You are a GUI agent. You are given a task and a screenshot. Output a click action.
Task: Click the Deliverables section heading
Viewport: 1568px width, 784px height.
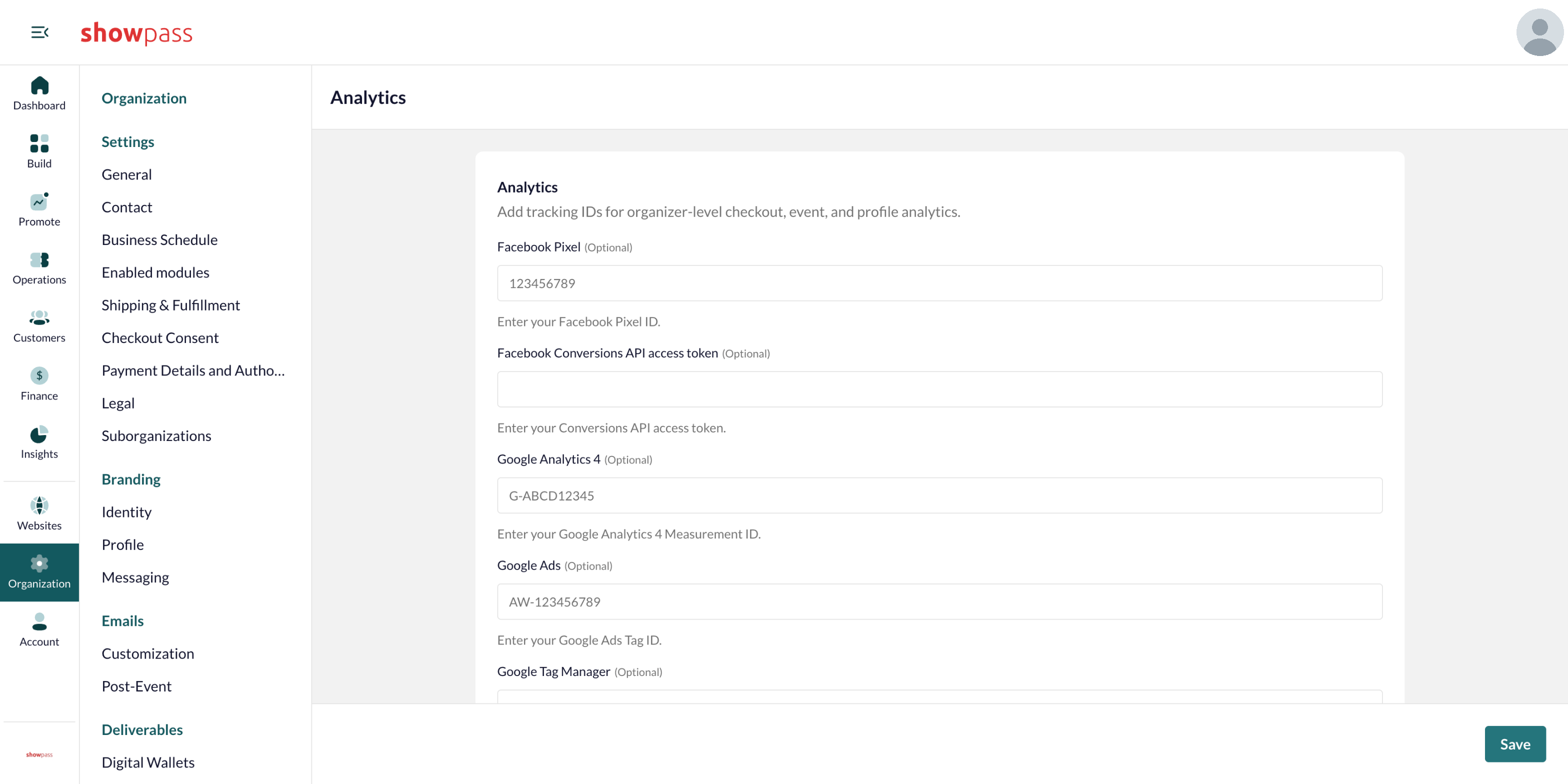coord(142,729)
